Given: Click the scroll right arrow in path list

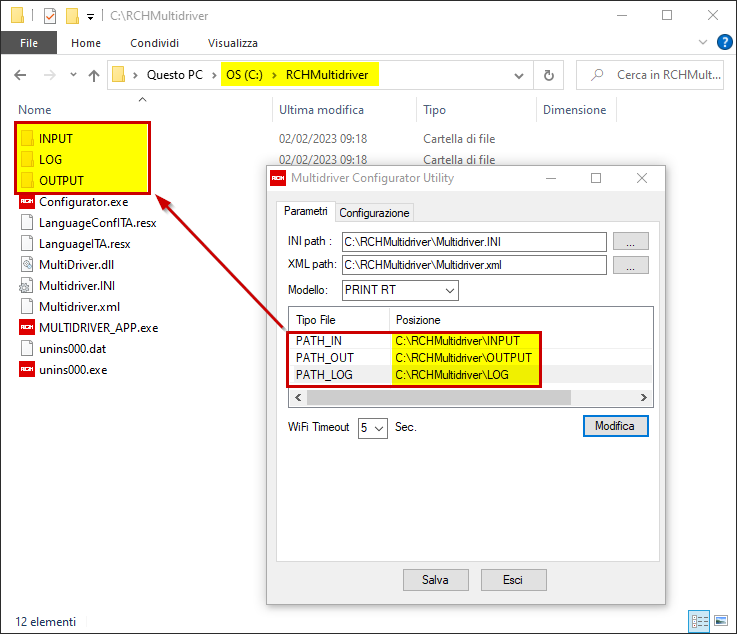Looking at the screenshot, I should click(x=643, y=398).
